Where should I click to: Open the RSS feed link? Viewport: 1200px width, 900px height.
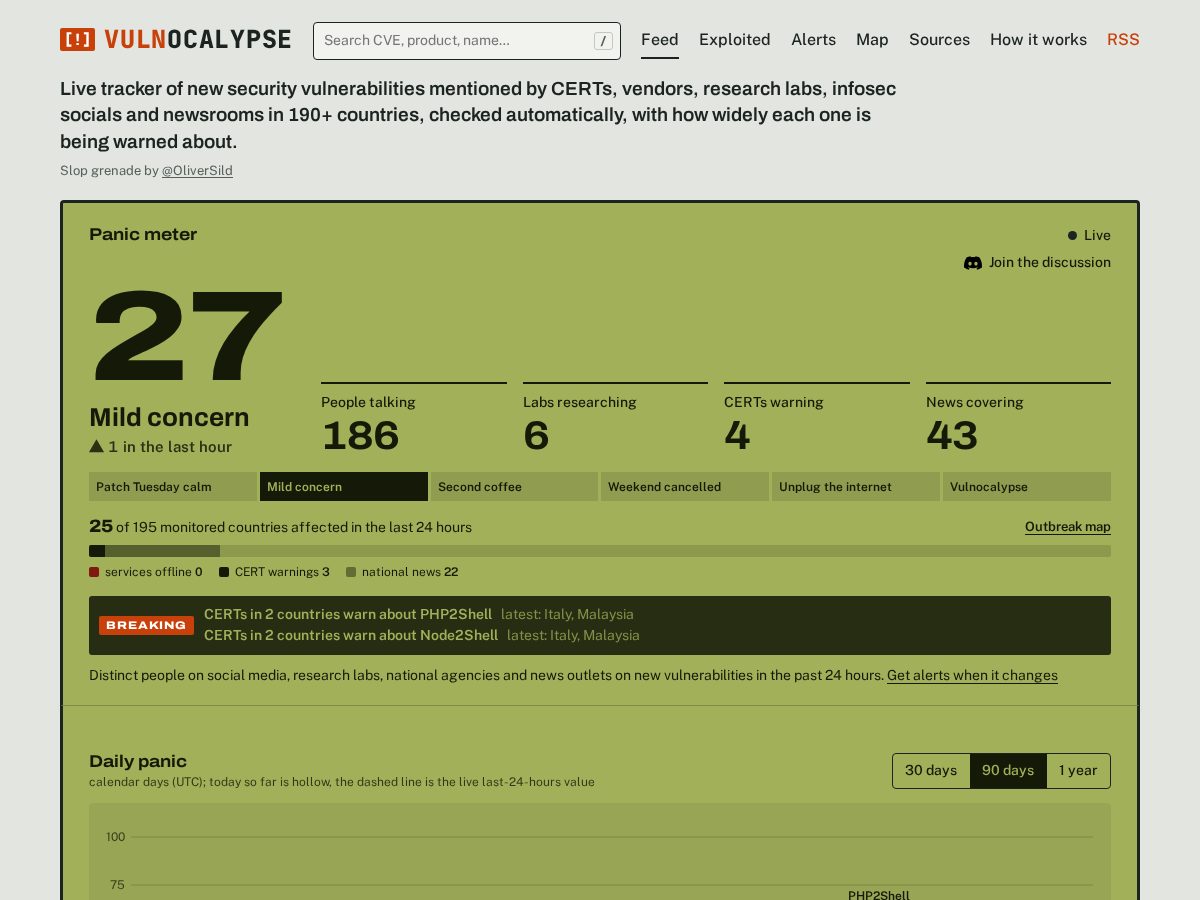click(1123, 40)
